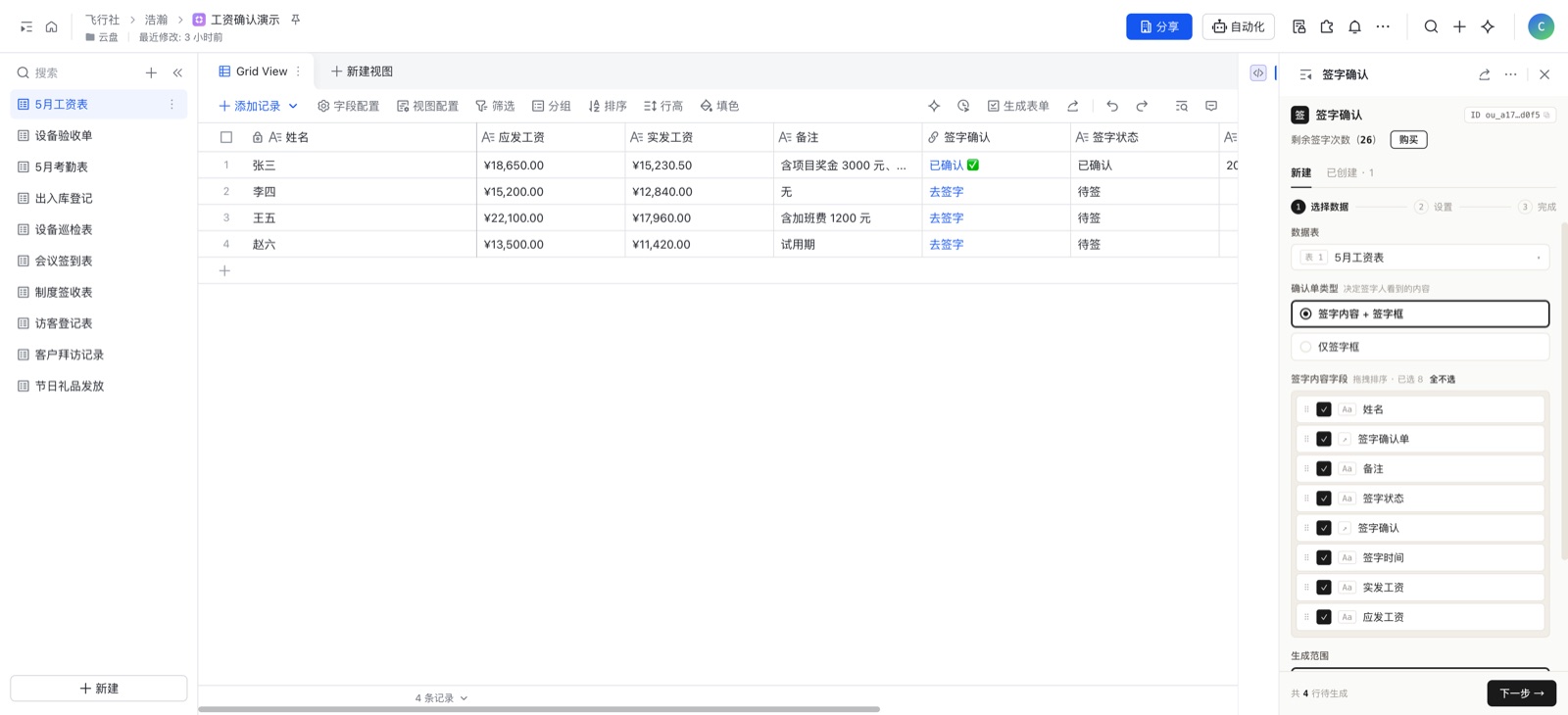1568x715 pixels.
Task: Click the find-in-table search icon in toolbar
Action: click(x=1181, y=106)
